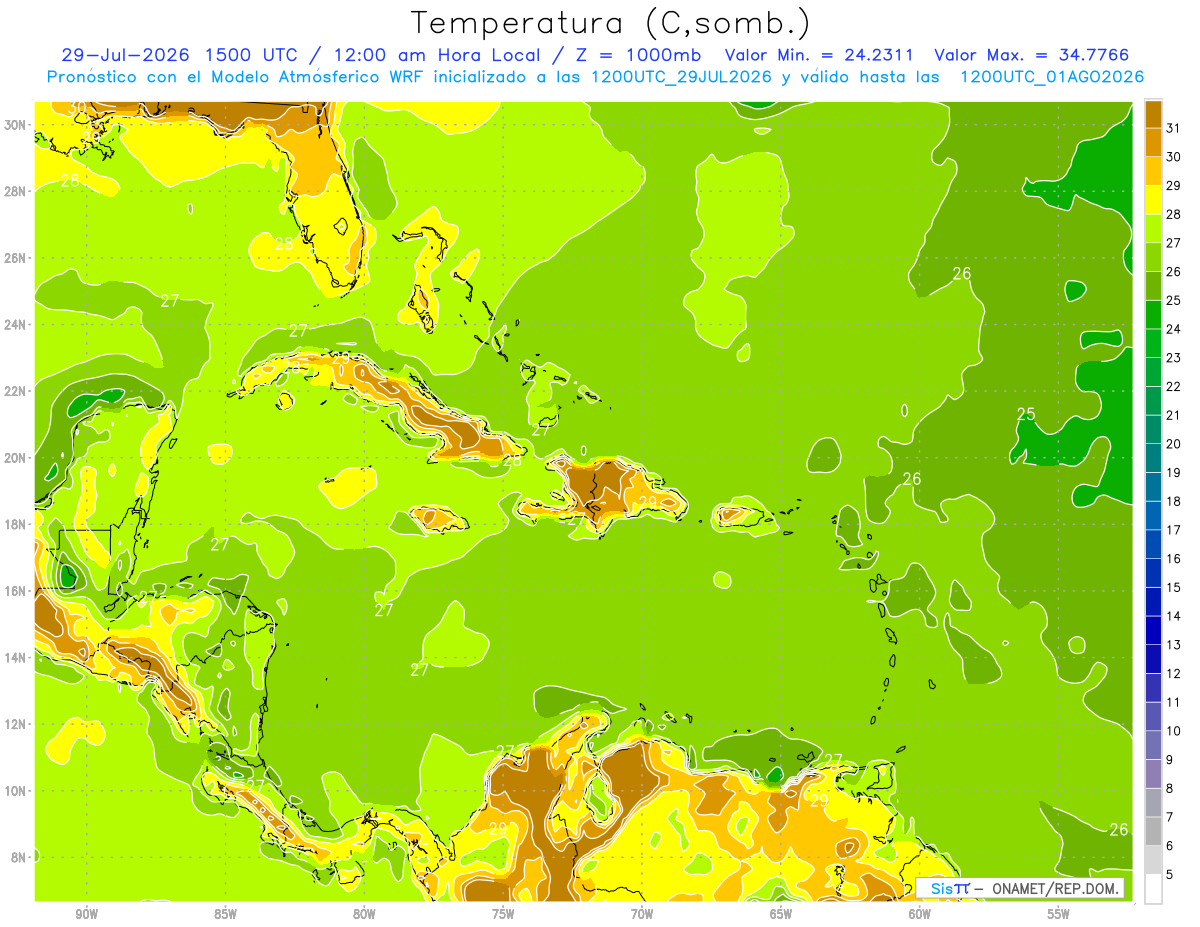Click the longitude axis label 55W

pos(1058,914)
